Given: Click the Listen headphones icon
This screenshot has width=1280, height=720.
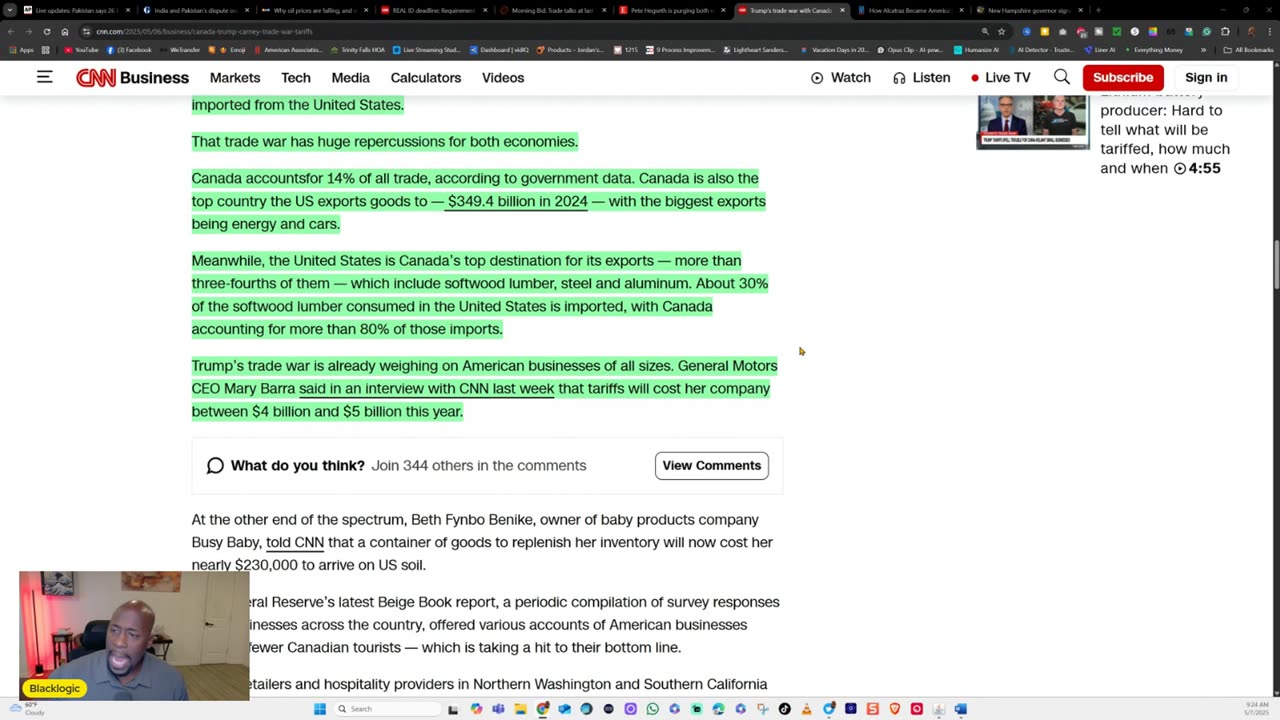Looking at the screenshot, I should click(x=899, y=78).
